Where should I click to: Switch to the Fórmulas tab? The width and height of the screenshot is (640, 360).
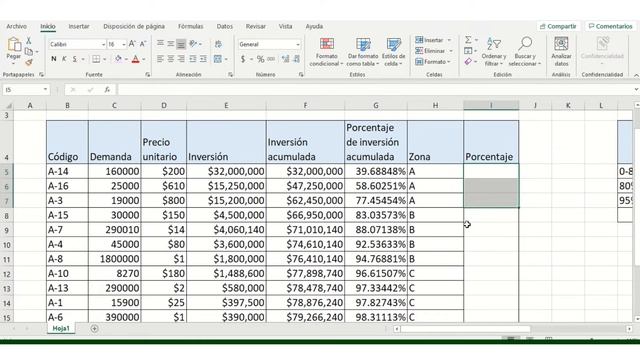tap(191, 26)
